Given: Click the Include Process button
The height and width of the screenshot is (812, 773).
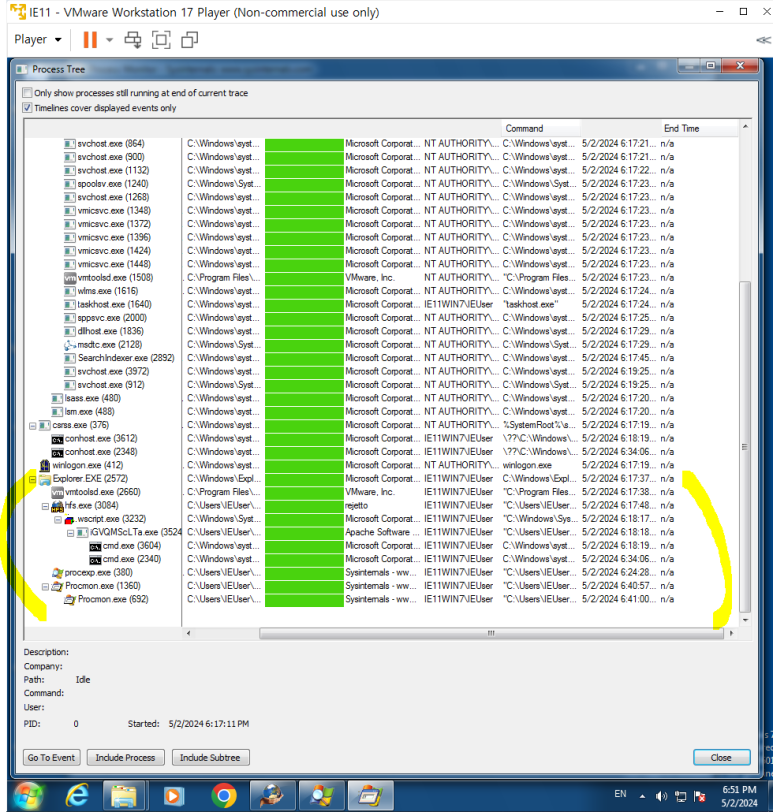Looking at the screenshot, I should pyautogui.click(x=125, y=757).
